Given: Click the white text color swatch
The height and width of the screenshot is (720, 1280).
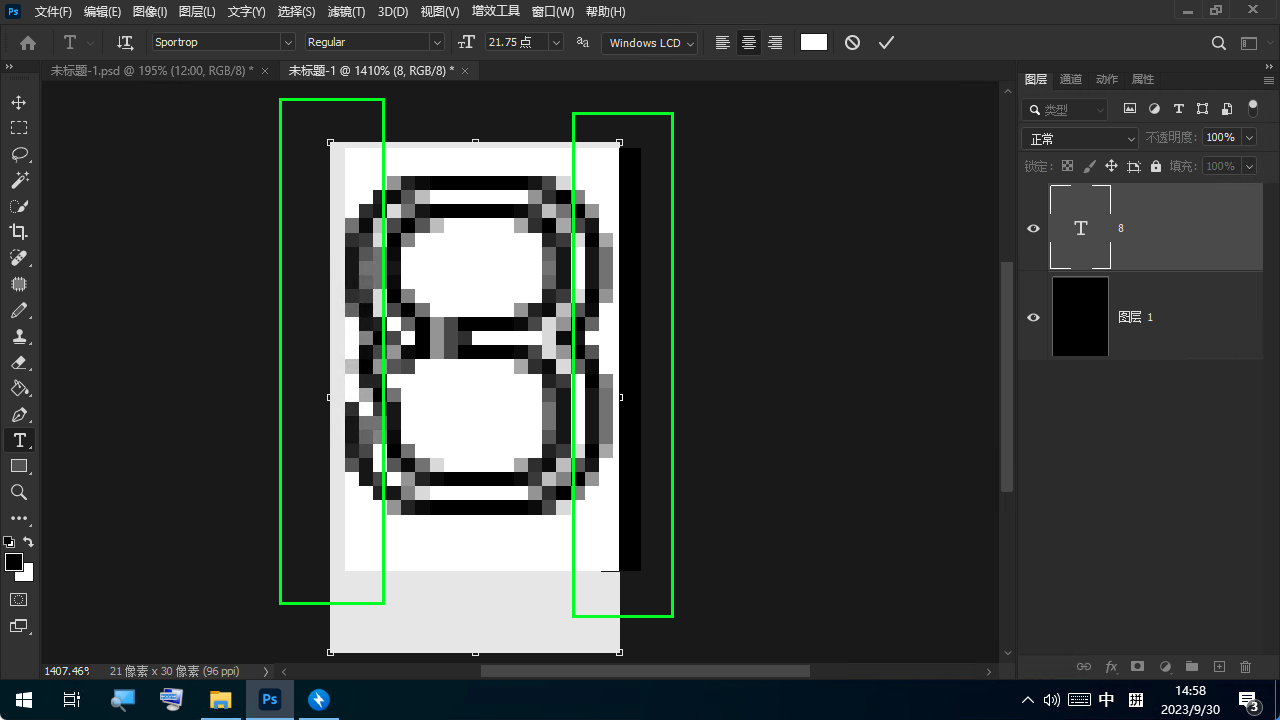Looking at the screenshot, I should 814,42.
